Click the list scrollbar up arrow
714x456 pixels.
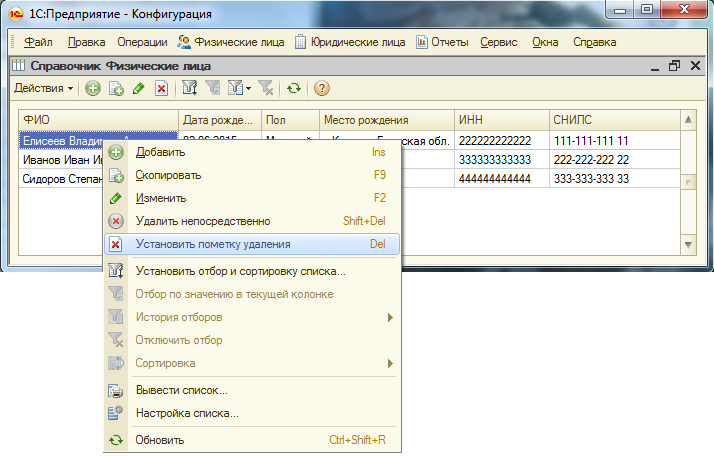(688, 120)
